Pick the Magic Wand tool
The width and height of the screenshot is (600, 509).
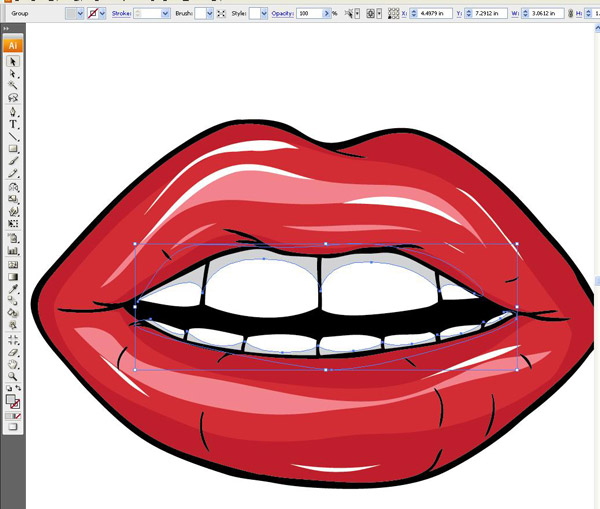coord(14,87)
